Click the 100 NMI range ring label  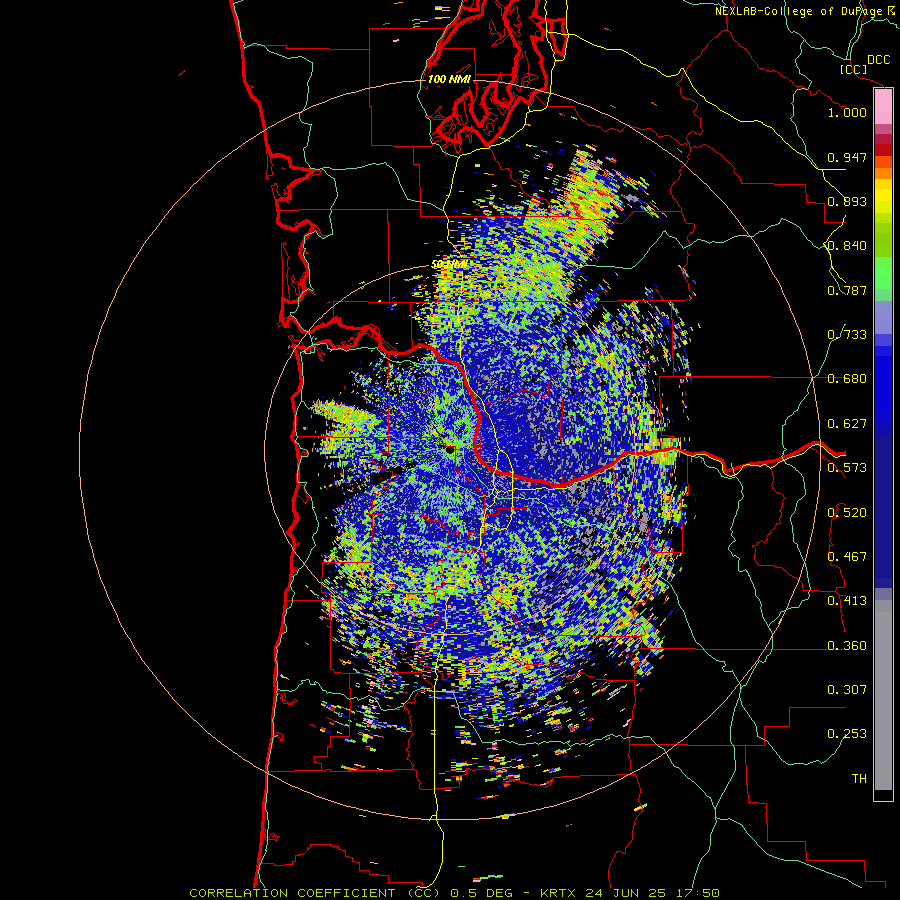[449, 79]
